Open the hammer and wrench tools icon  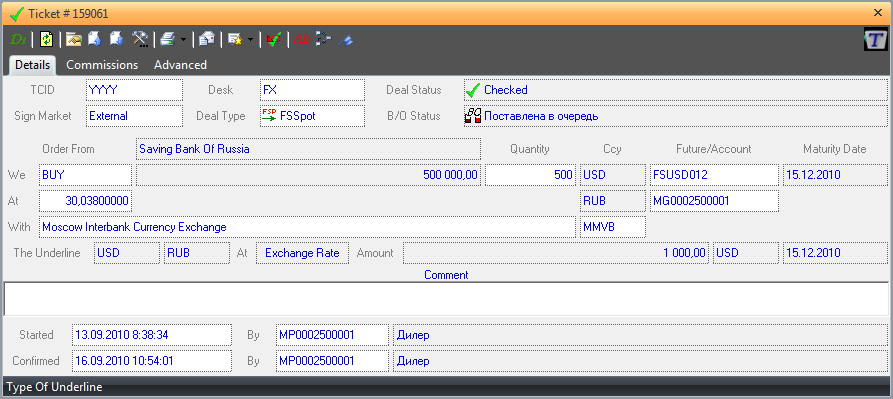[x=140, y=39]
